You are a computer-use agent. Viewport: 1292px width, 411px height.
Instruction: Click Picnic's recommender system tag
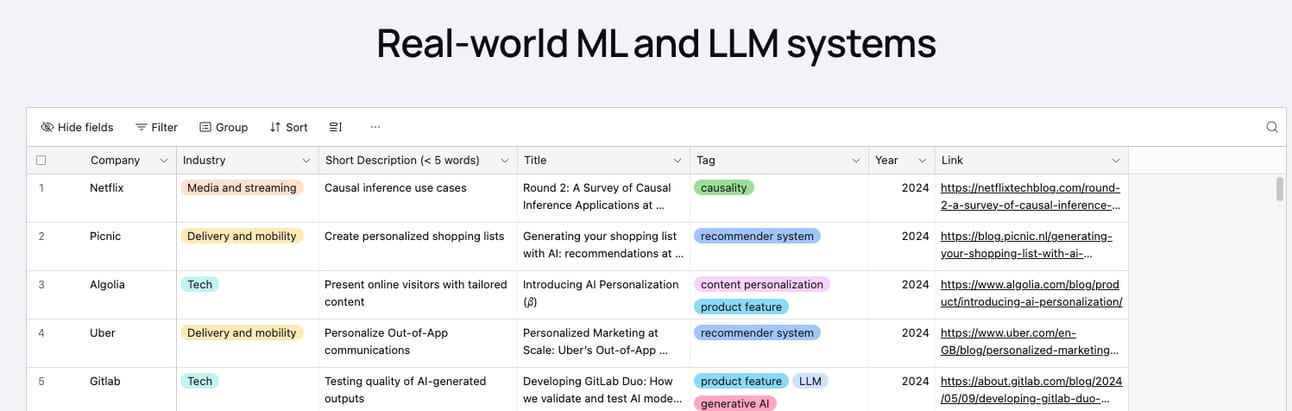757,236
